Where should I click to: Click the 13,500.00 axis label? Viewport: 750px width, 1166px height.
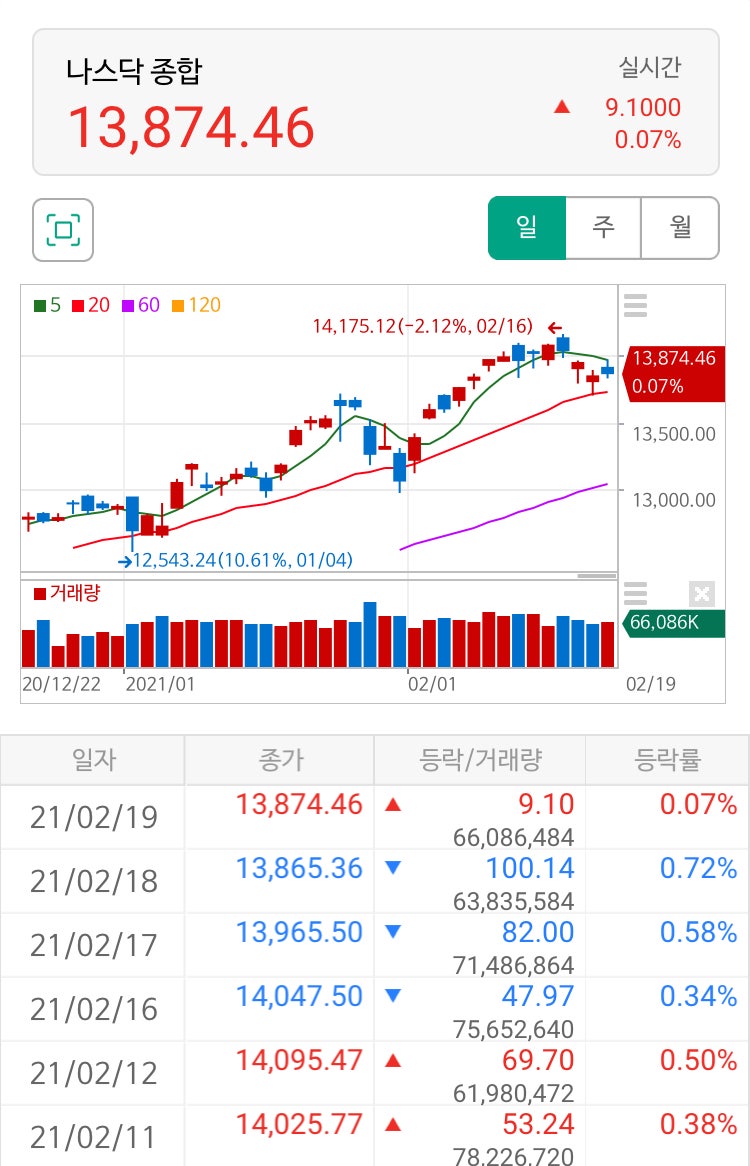click(674, 434)
